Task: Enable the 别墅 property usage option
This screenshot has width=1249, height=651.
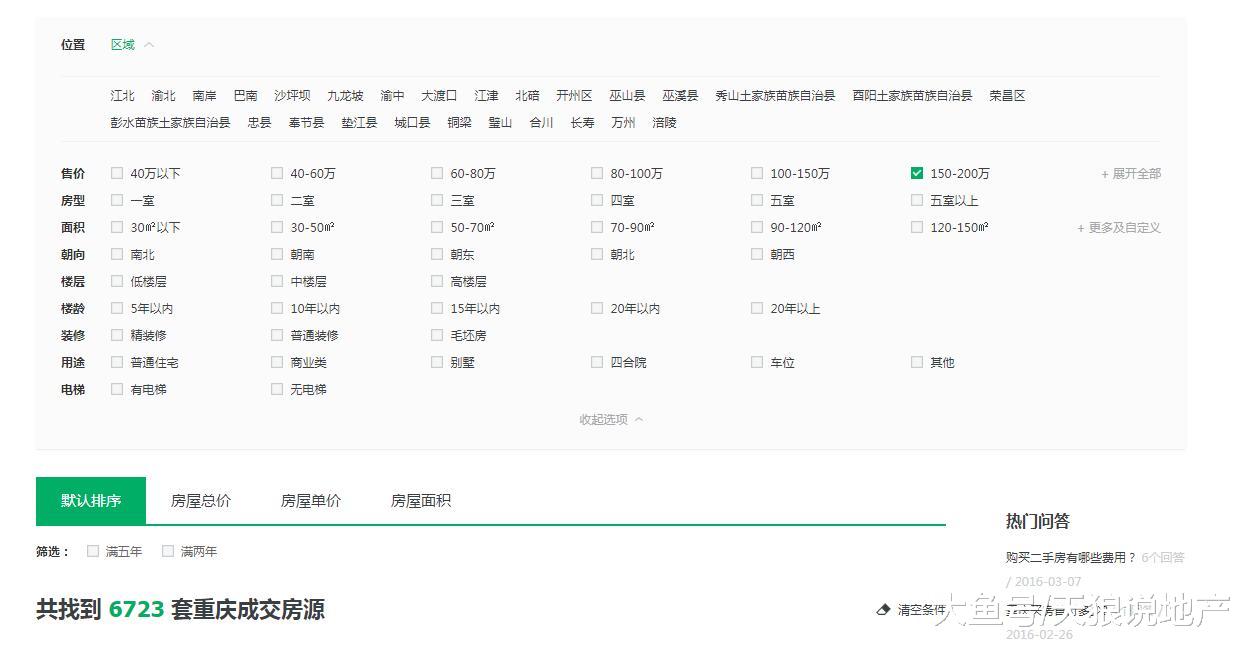Action: tap(437, 362)
